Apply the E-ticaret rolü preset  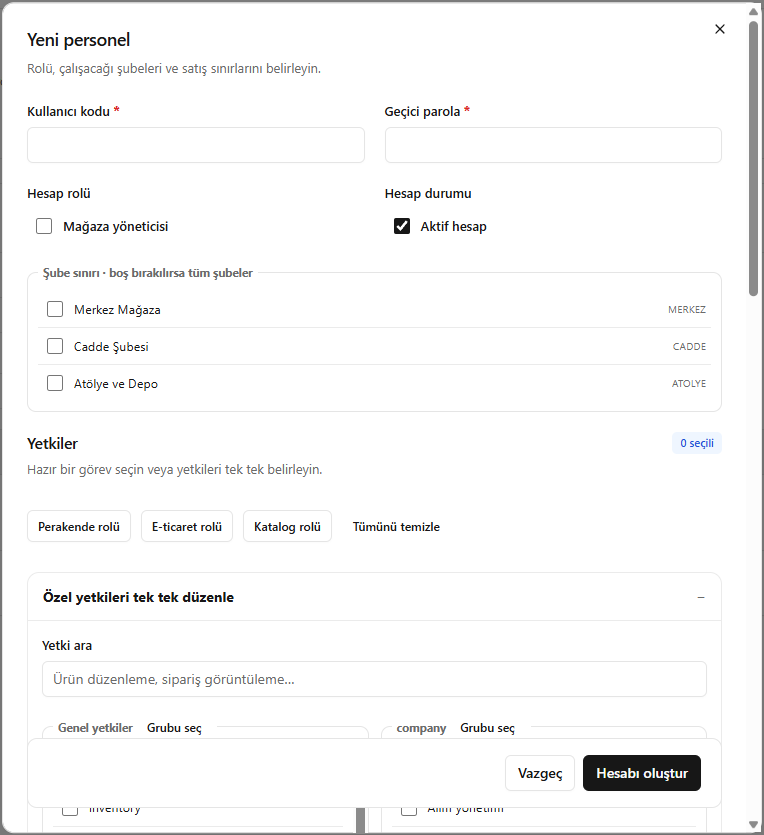pos(187,527)
